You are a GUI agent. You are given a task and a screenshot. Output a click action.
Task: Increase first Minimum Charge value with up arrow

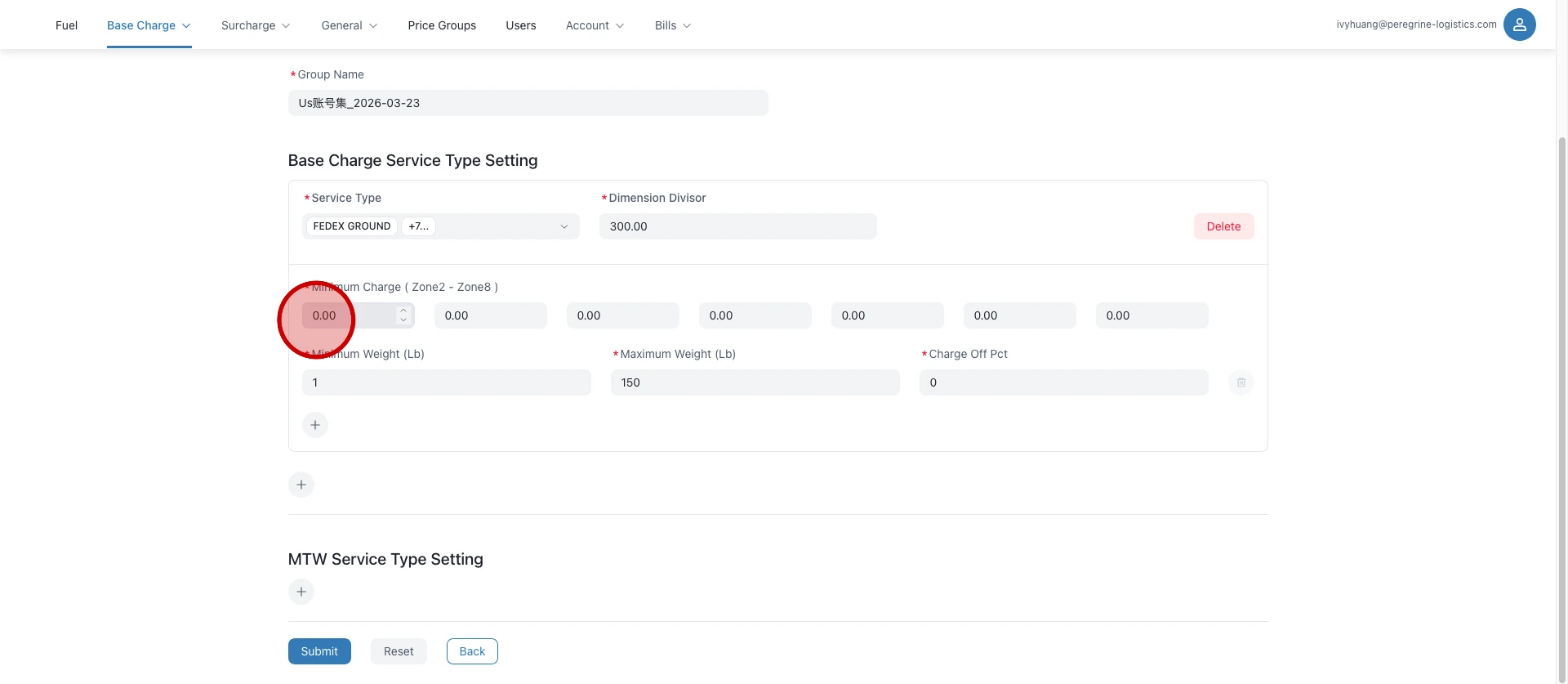pyautogui.click(x=403, y=311)
